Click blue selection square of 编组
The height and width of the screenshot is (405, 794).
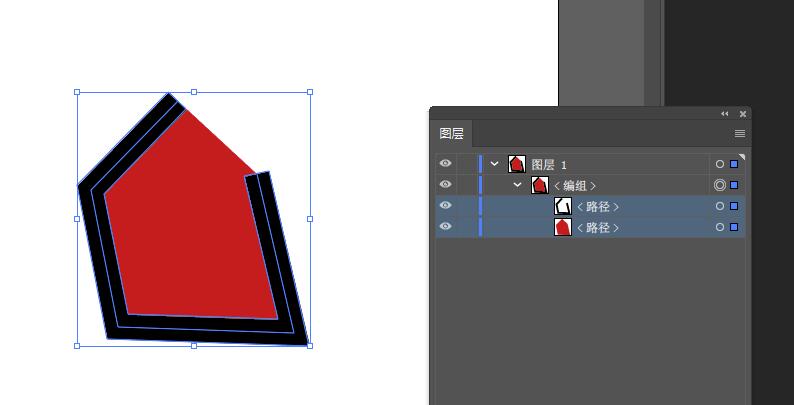tap(734, 185)
